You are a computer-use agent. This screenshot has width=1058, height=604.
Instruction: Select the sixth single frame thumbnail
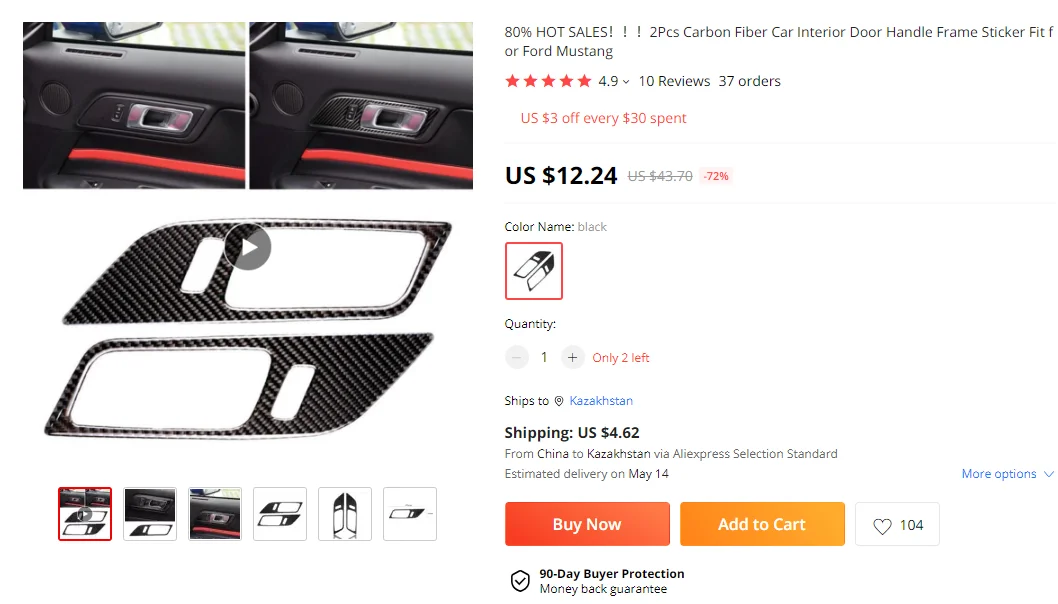pyautogui.click(x=410, y=514)
